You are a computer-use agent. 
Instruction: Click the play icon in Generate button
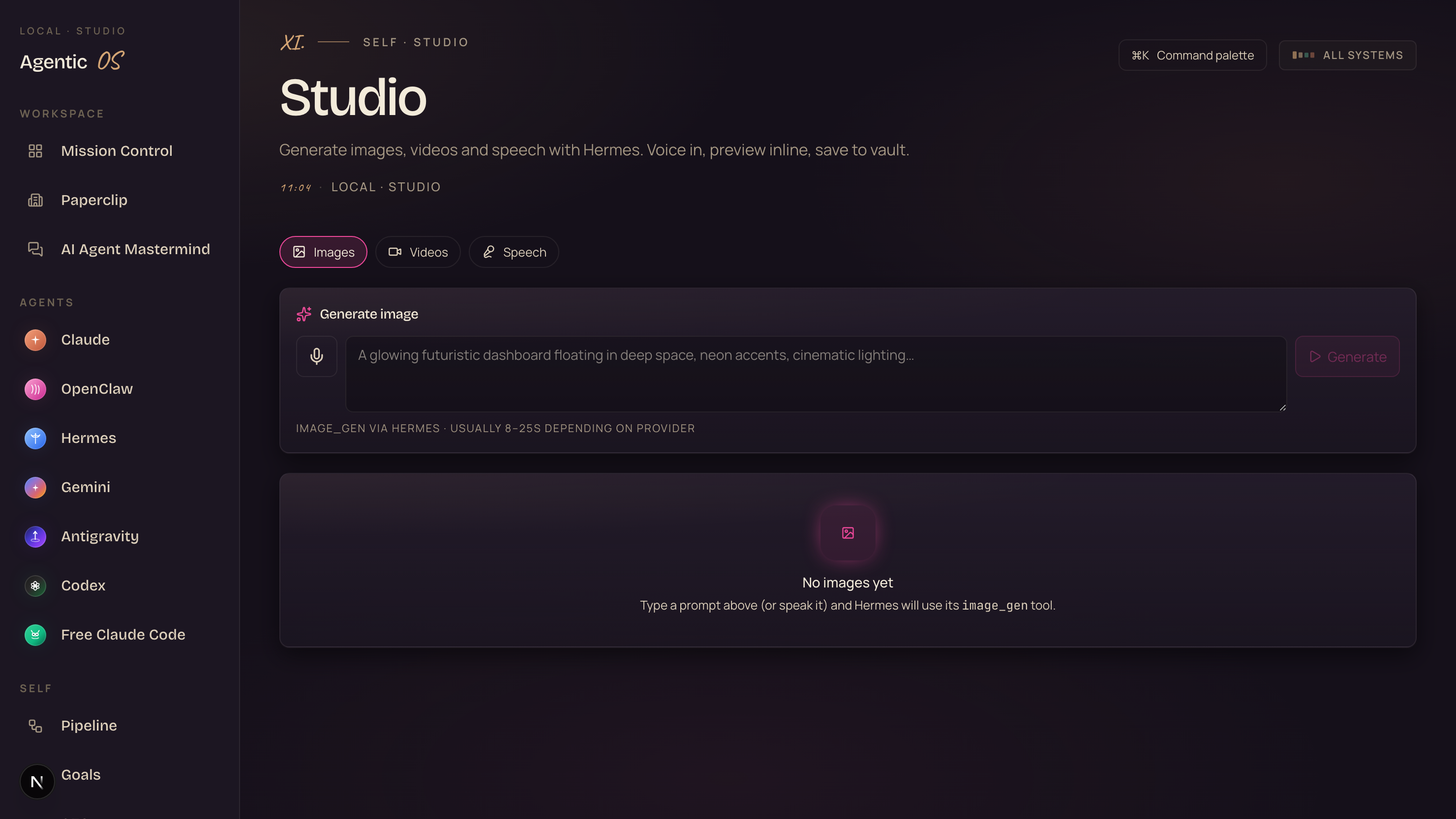1315,356
